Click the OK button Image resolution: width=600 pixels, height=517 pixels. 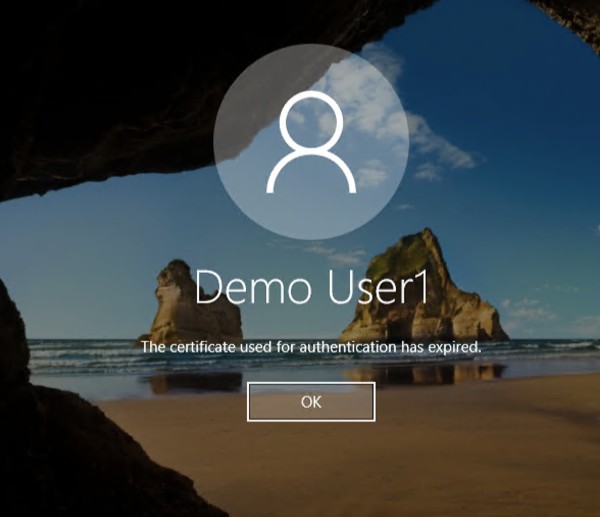pyautogui.click(x=311, y=402)
